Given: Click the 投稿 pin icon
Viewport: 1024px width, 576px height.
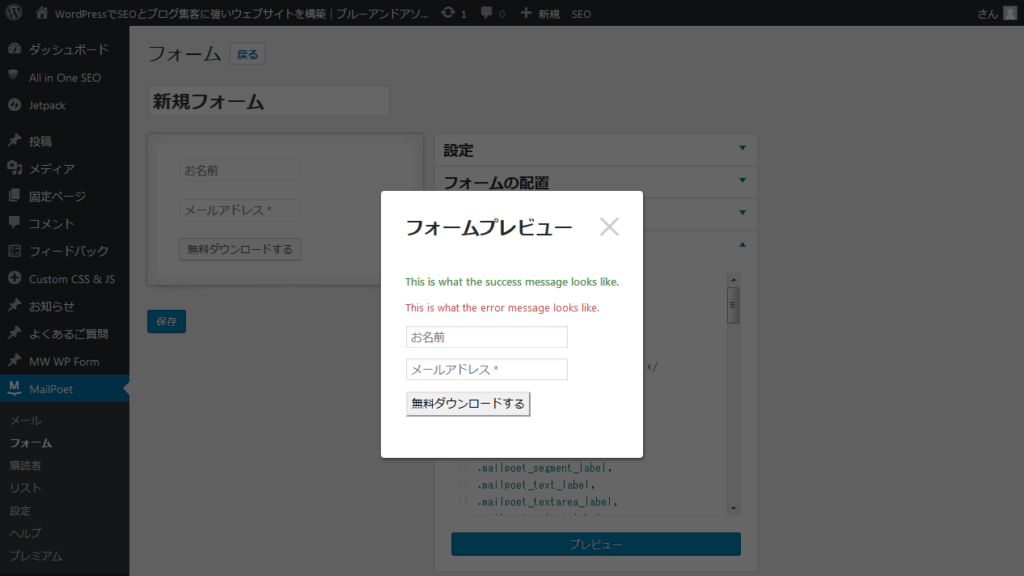Looking at the screenshot, I should (x=14, y=140).
